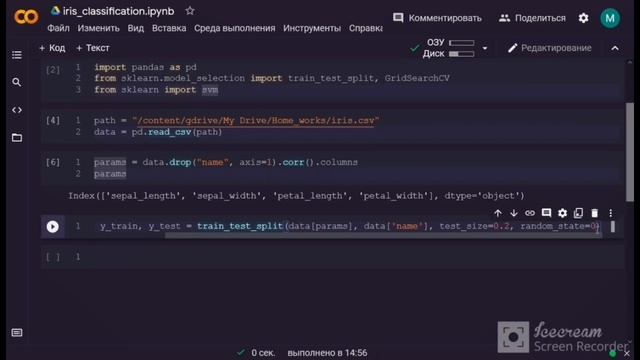Viewport: 640px width, 360px height.
Task: Click the Комментировать button
Action: pyautogui.click(x=437, y=18)
